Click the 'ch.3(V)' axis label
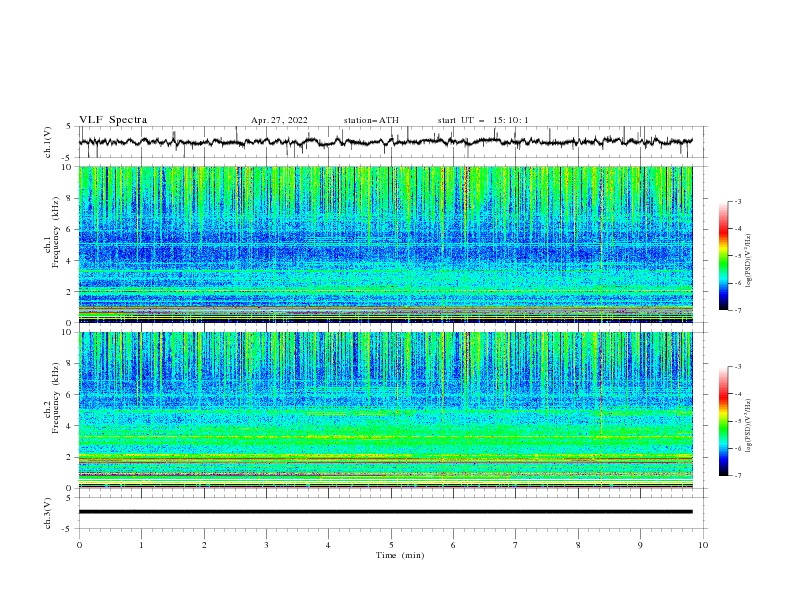Screen dimensions: 792x612 (x=48, y=513)
